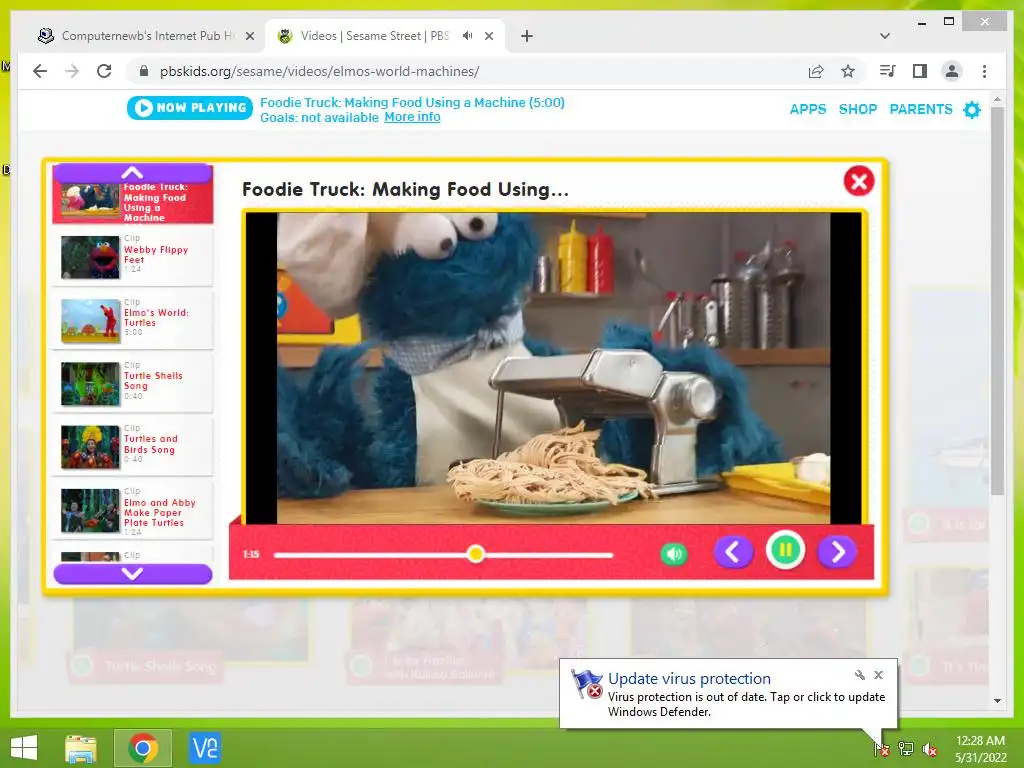Viewport: 1024px width, 768px height.
Task: Open the PARENTS menu link
Action: [x=921, y=109]
